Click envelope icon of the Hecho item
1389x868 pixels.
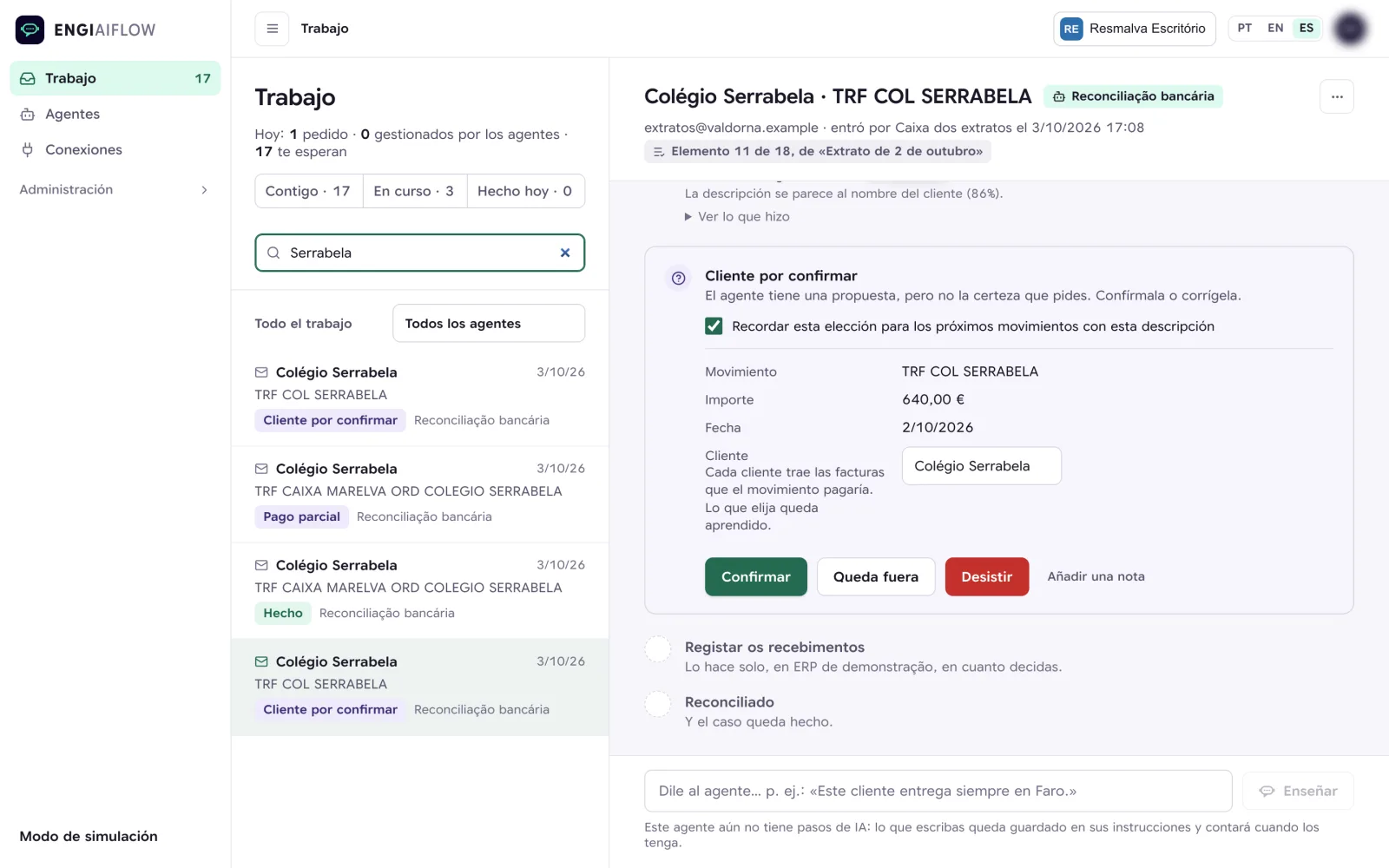(x=261, y=565)
